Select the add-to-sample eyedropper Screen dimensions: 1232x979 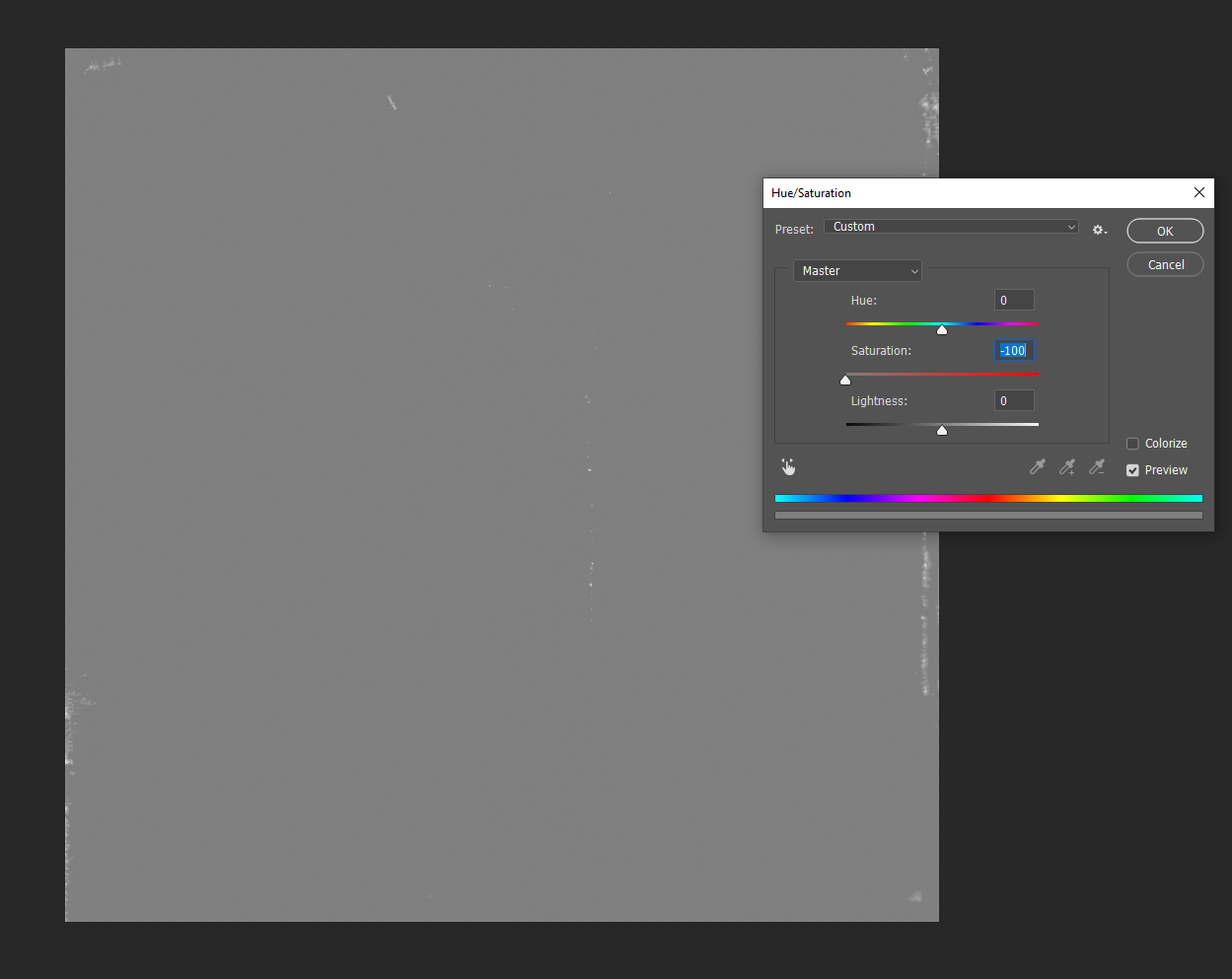(x=1066, y=466)
